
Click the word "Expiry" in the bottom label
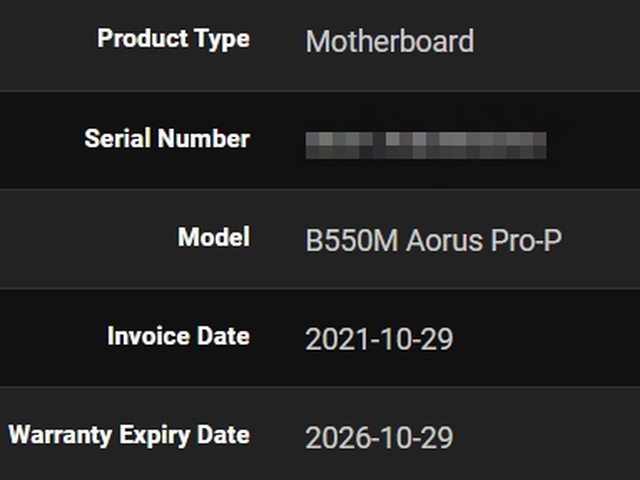pyautogui.click(x=160, y=435)
